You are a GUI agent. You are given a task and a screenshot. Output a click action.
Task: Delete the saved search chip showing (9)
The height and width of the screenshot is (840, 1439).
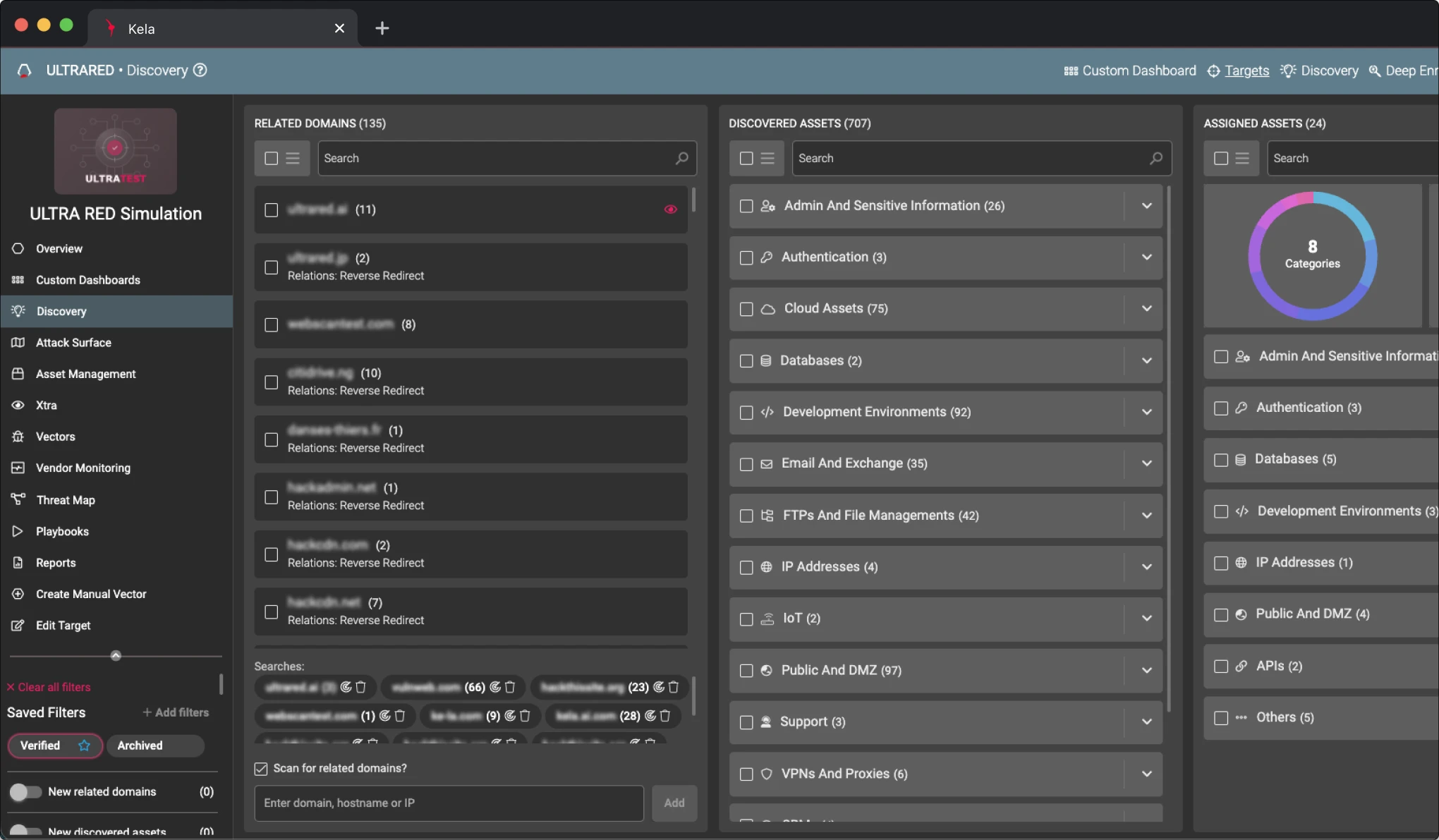(525, 716)
